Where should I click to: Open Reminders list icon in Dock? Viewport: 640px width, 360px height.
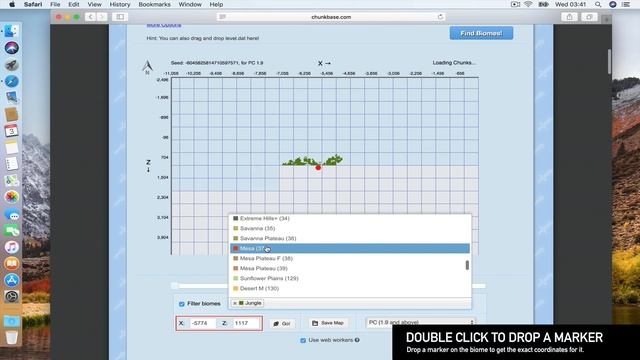(x=11, y=164)
